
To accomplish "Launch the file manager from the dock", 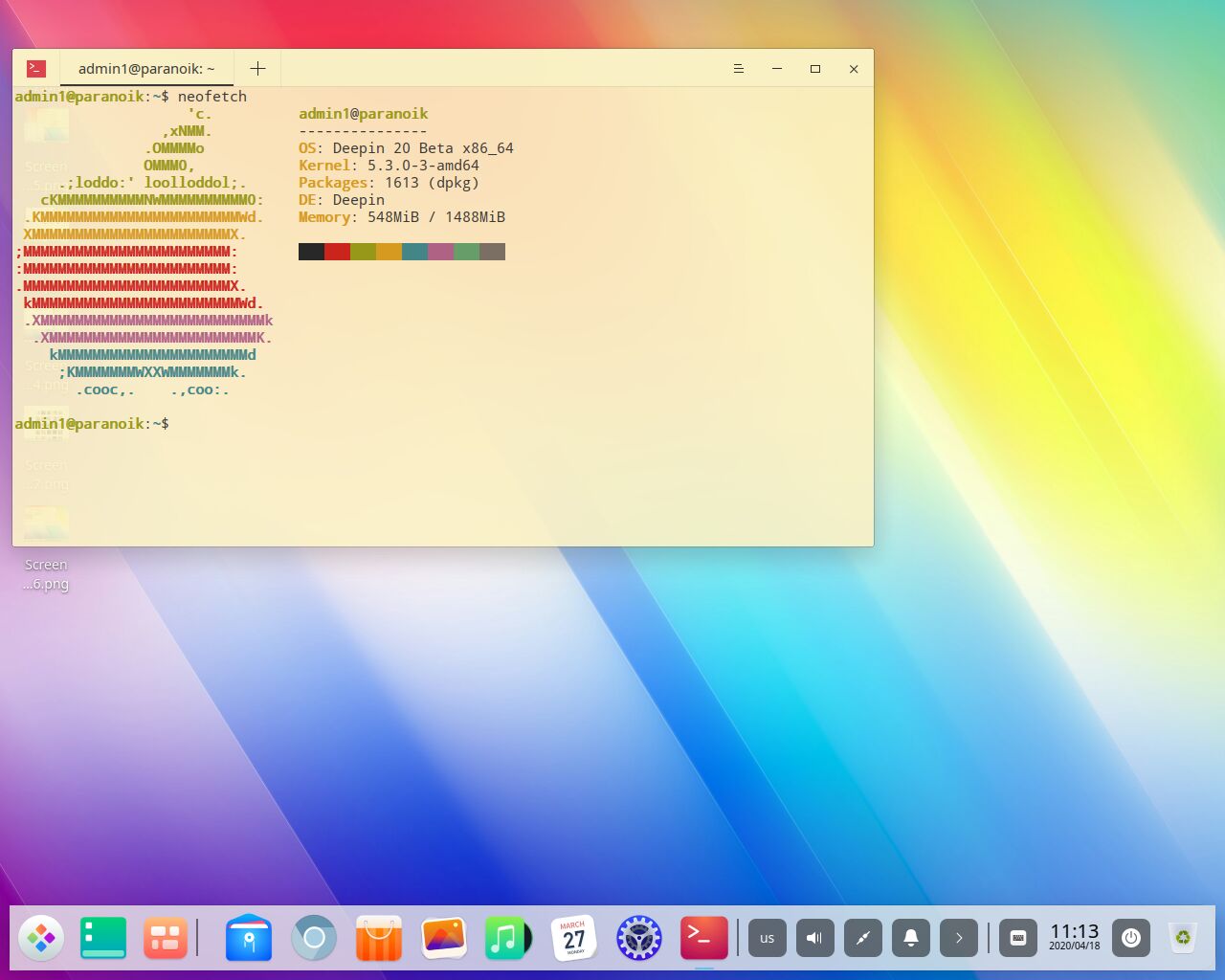I will [x=249, y=938].
